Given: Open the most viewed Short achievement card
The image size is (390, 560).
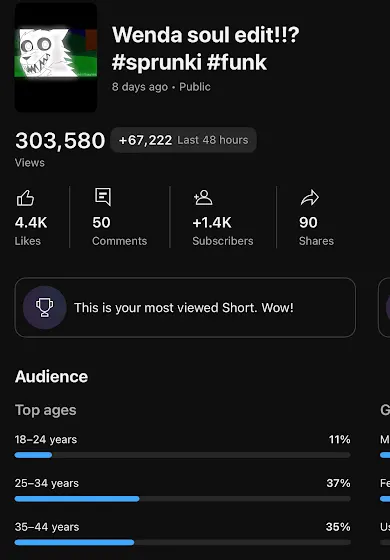Looking at the screenshot, I should coord(185,308).
